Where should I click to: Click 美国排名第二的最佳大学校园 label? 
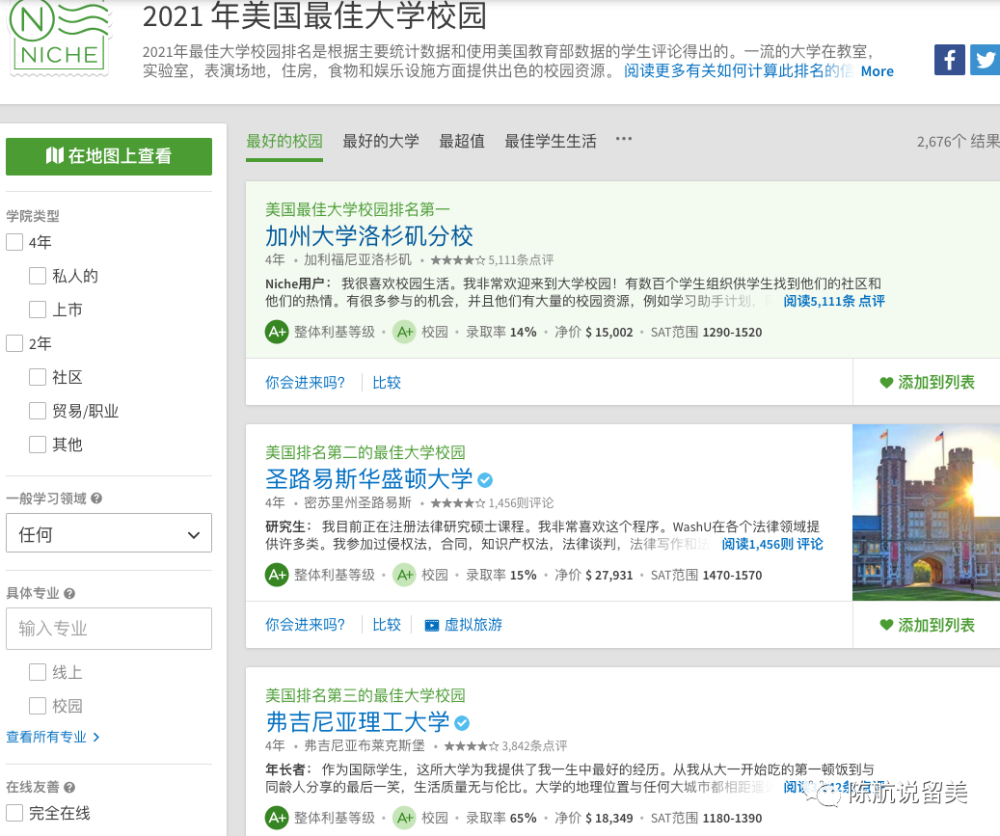[x=365, y=453]
